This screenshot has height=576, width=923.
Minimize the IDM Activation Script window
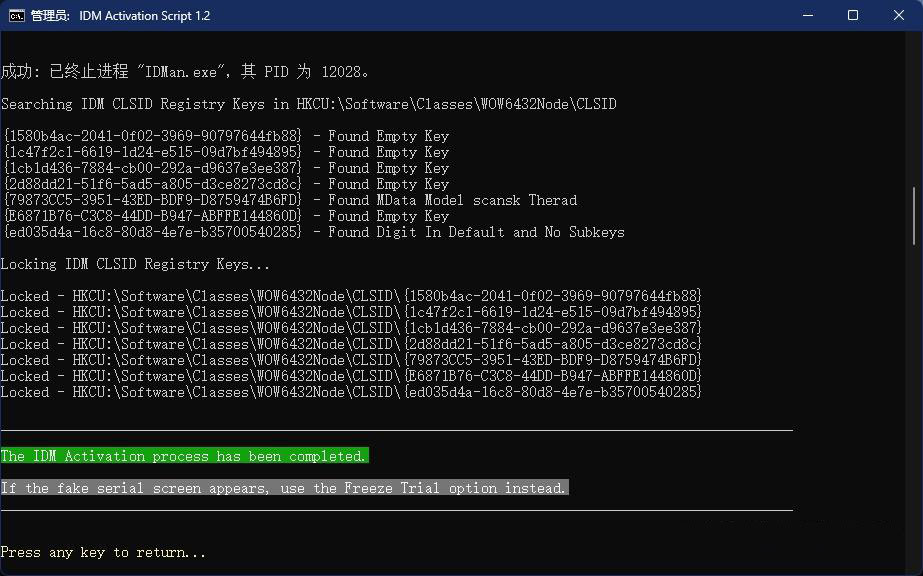point(807,15)
